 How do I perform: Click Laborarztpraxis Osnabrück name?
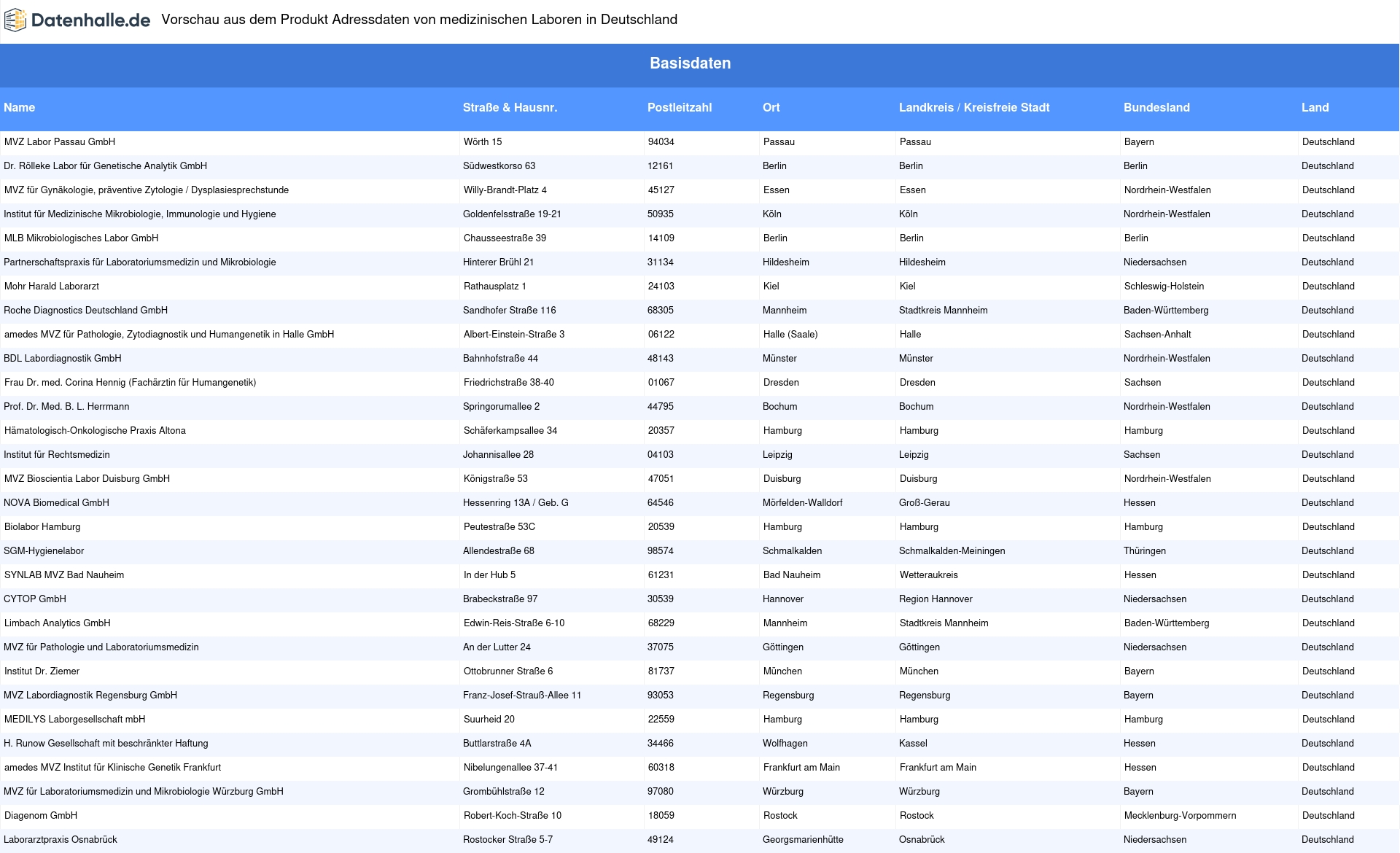click(61, 840)
